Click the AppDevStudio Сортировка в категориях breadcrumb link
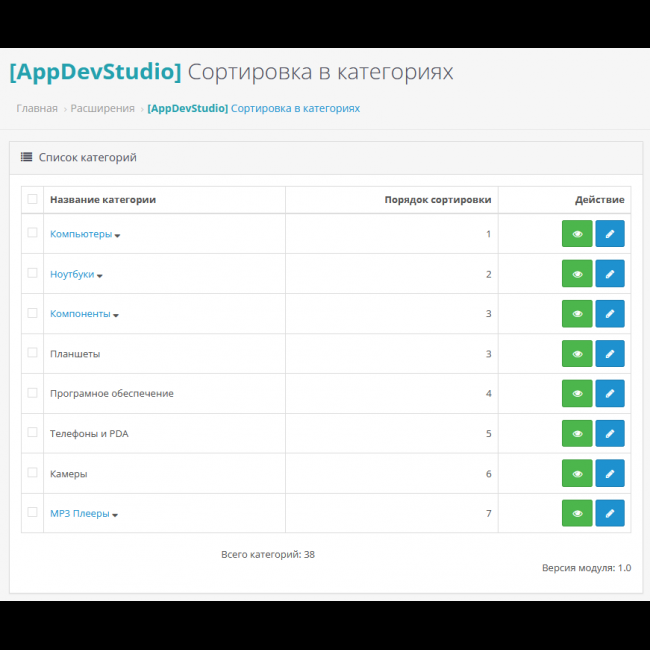The image size is (650, 650). pos(254,108)
